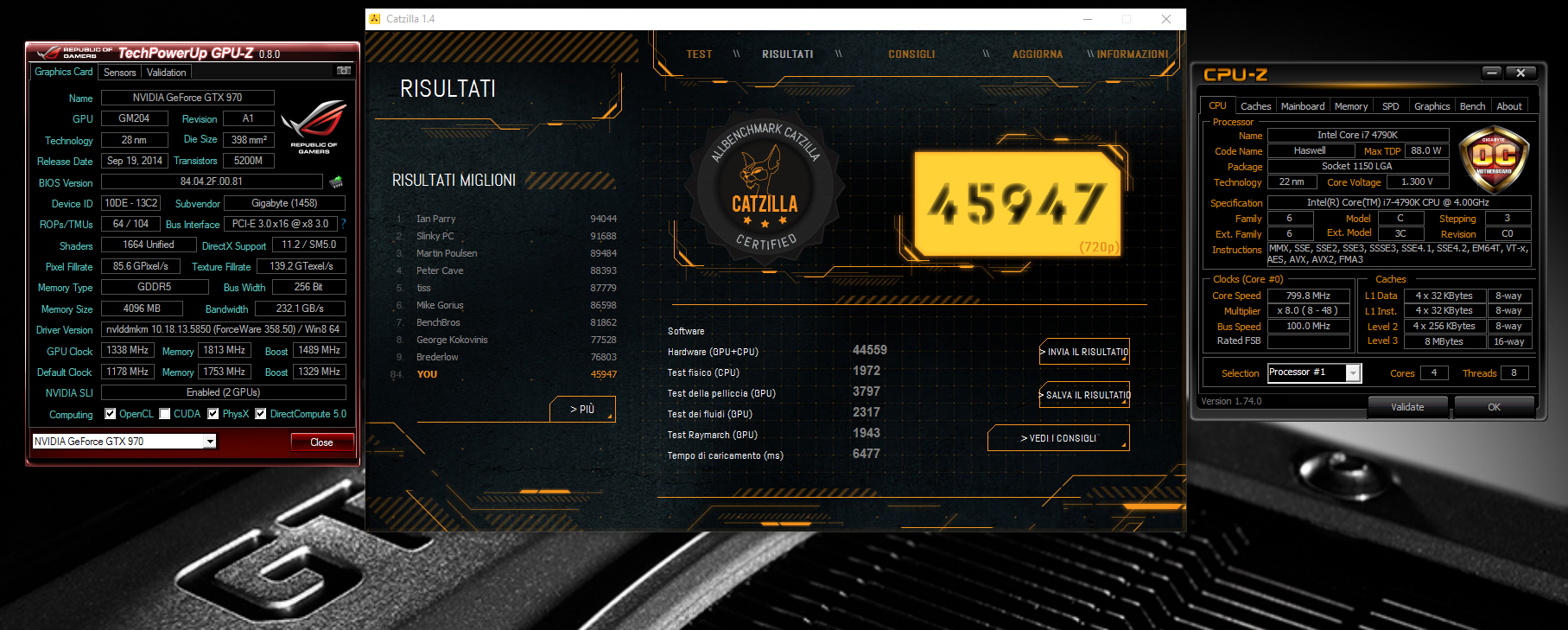
Task: Go to the TEST menu in Catzilla
Action: click(699, 54)
